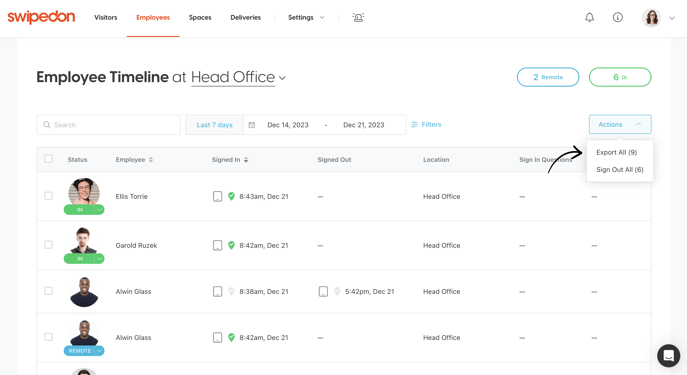Open the Deliveries tab
Screen dimensions: 687x375
(x=245, y=18)
